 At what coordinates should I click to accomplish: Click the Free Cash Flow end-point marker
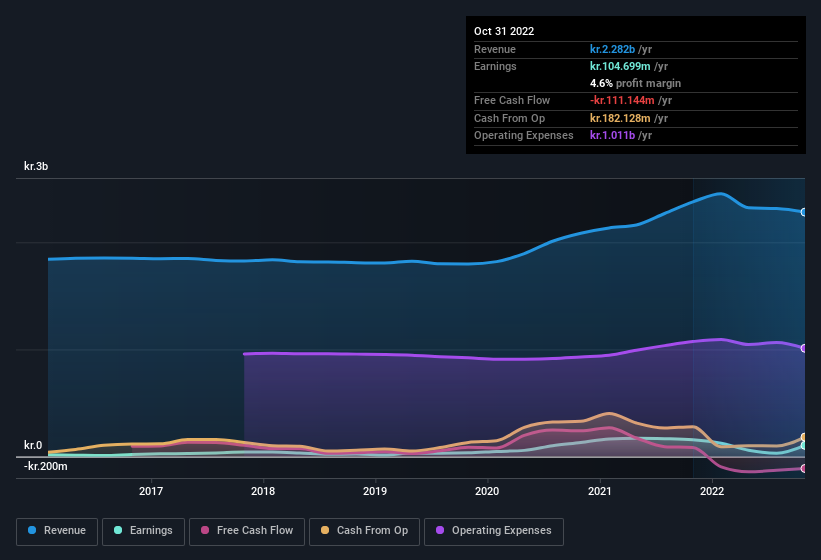804,468
